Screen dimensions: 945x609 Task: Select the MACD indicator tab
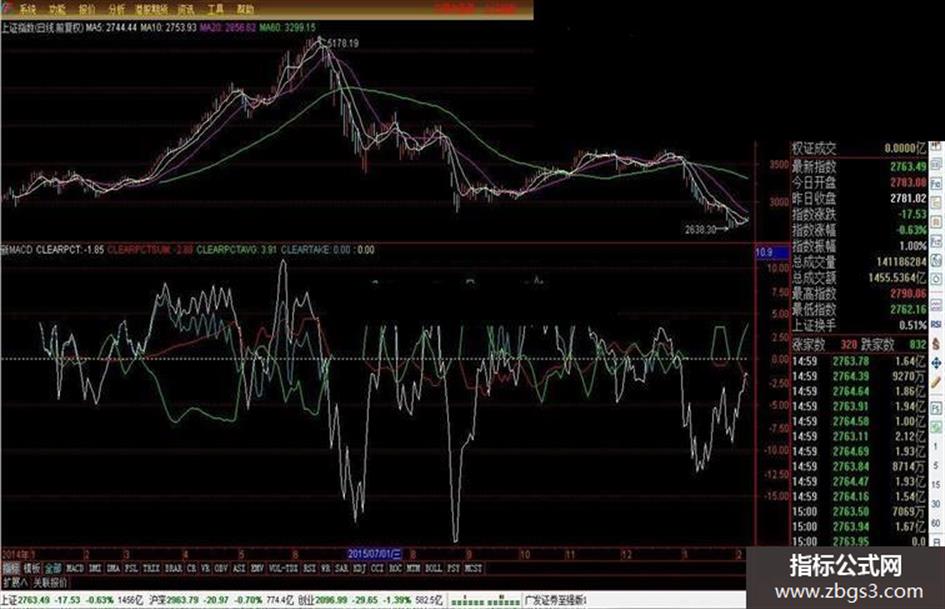tap(75, 568)
